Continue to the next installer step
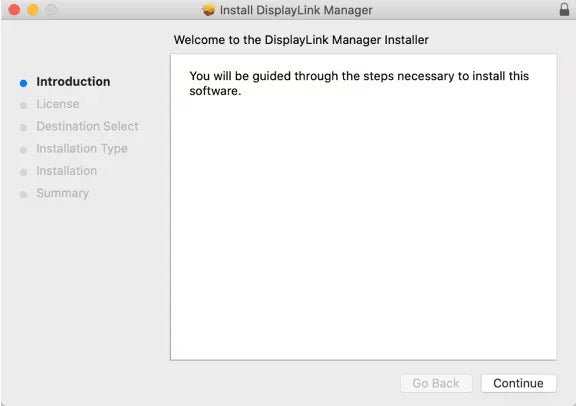Viewport: 576px width, 406px height. [x=518, y=383]
